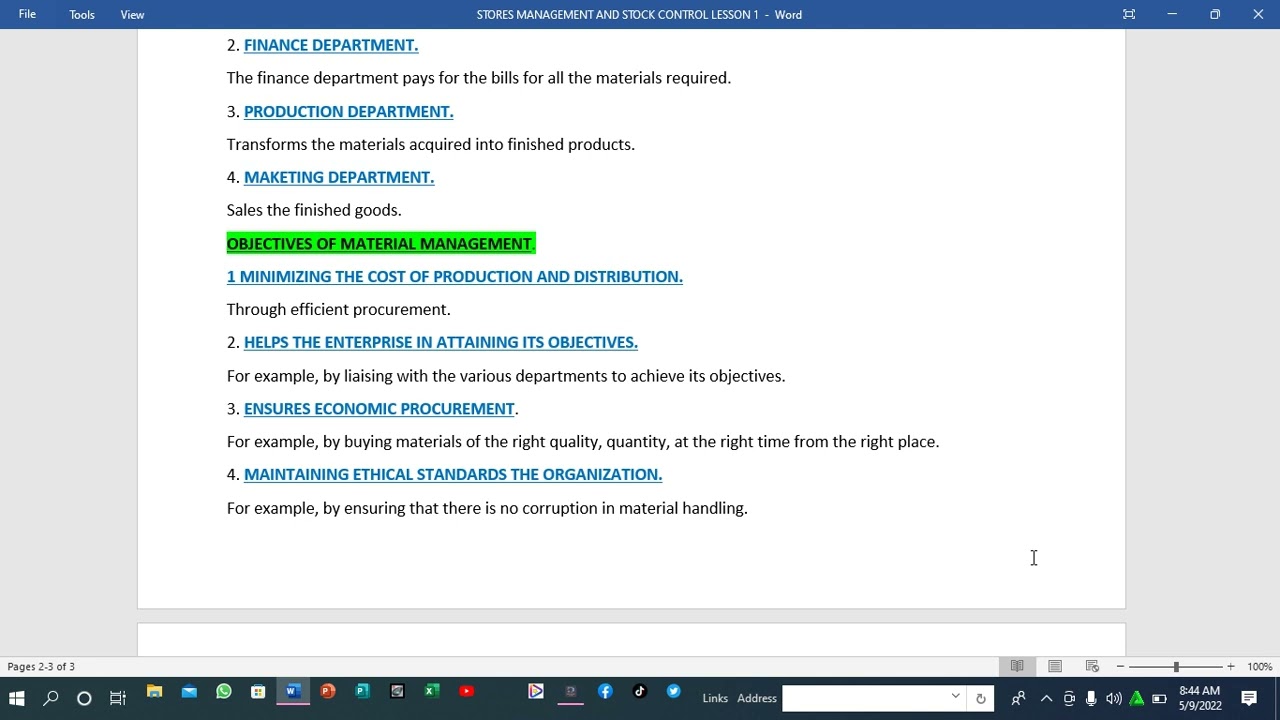The width and height of the screenshot is (1280, 720).
Task: Click the Pages 2-3 of 3 indicator
Action: point(41,666)
